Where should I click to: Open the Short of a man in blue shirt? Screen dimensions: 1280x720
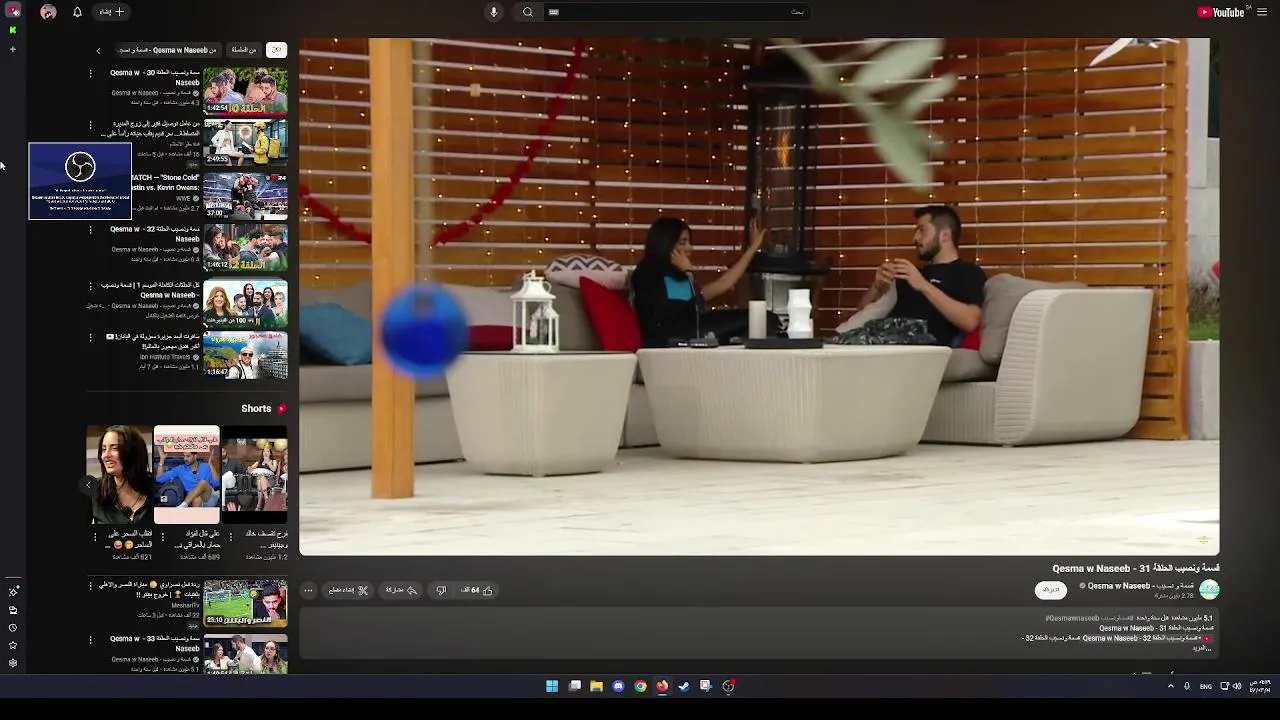pyautogui.click(x=186, y=475)
